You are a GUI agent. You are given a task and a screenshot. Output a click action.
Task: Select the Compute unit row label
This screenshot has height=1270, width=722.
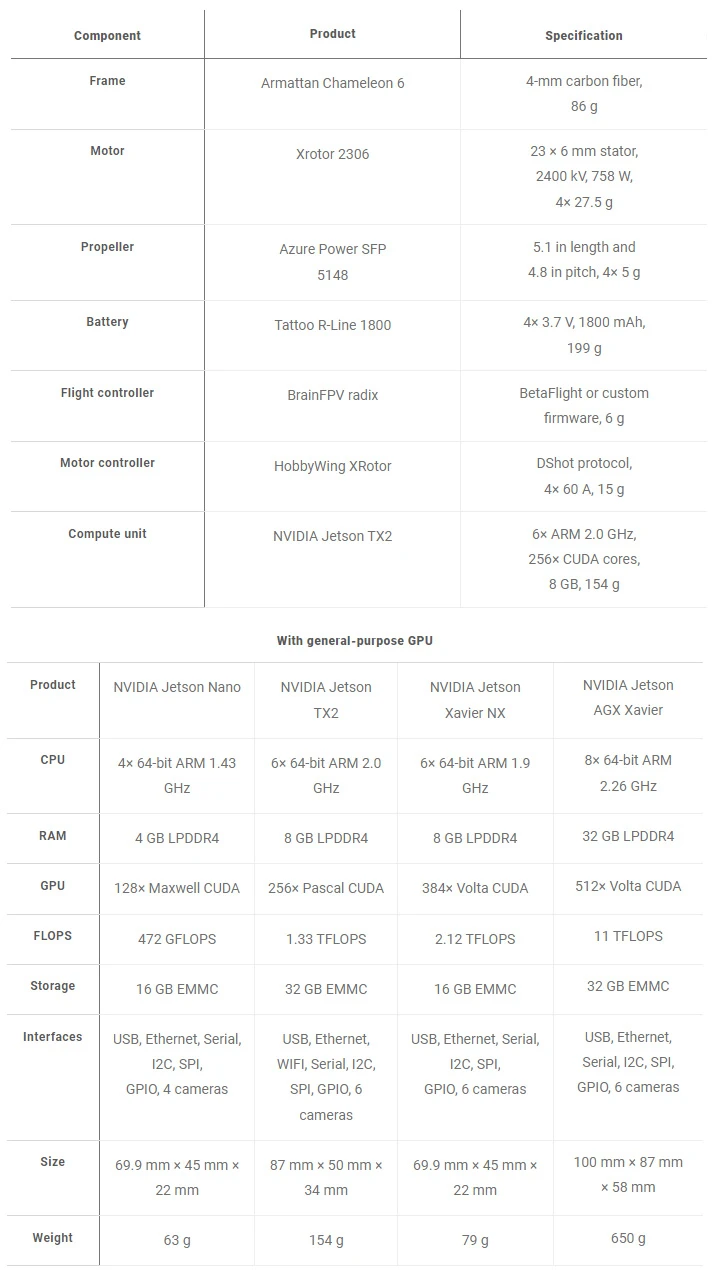coord(107,534)
